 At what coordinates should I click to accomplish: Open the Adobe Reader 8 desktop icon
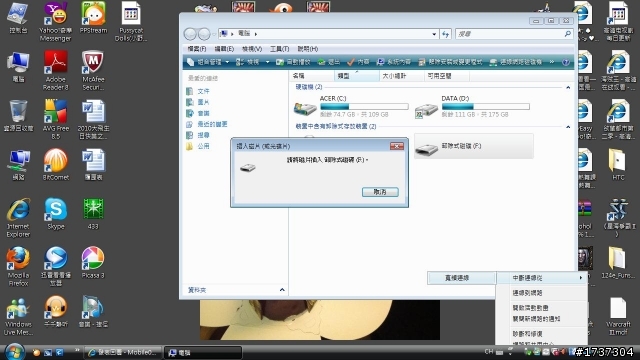56,71
